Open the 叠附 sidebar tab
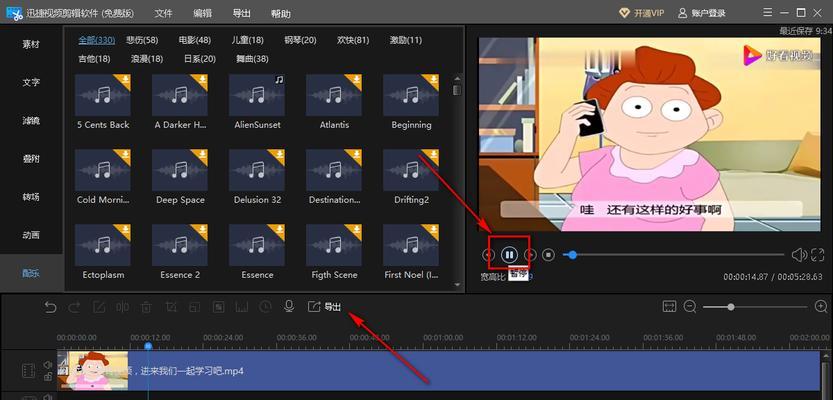The width and height of the screenshot is (833, 400). tap(31, 159)
